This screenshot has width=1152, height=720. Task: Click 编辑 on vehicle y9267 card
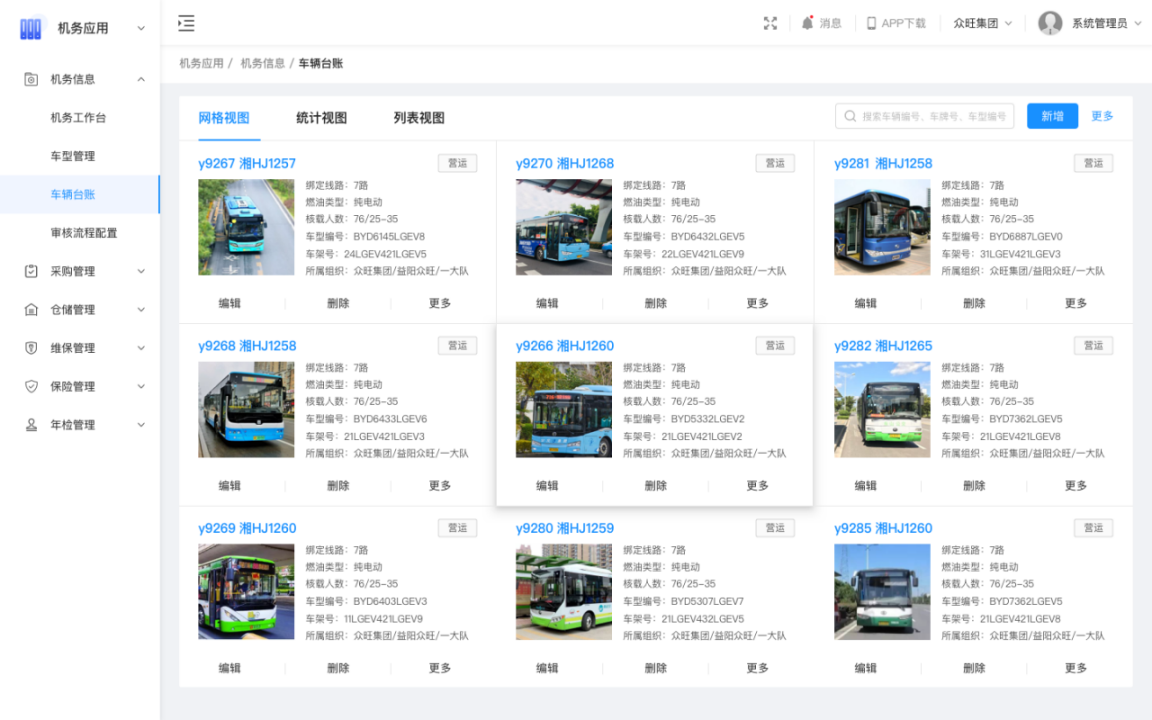[230, 303]
